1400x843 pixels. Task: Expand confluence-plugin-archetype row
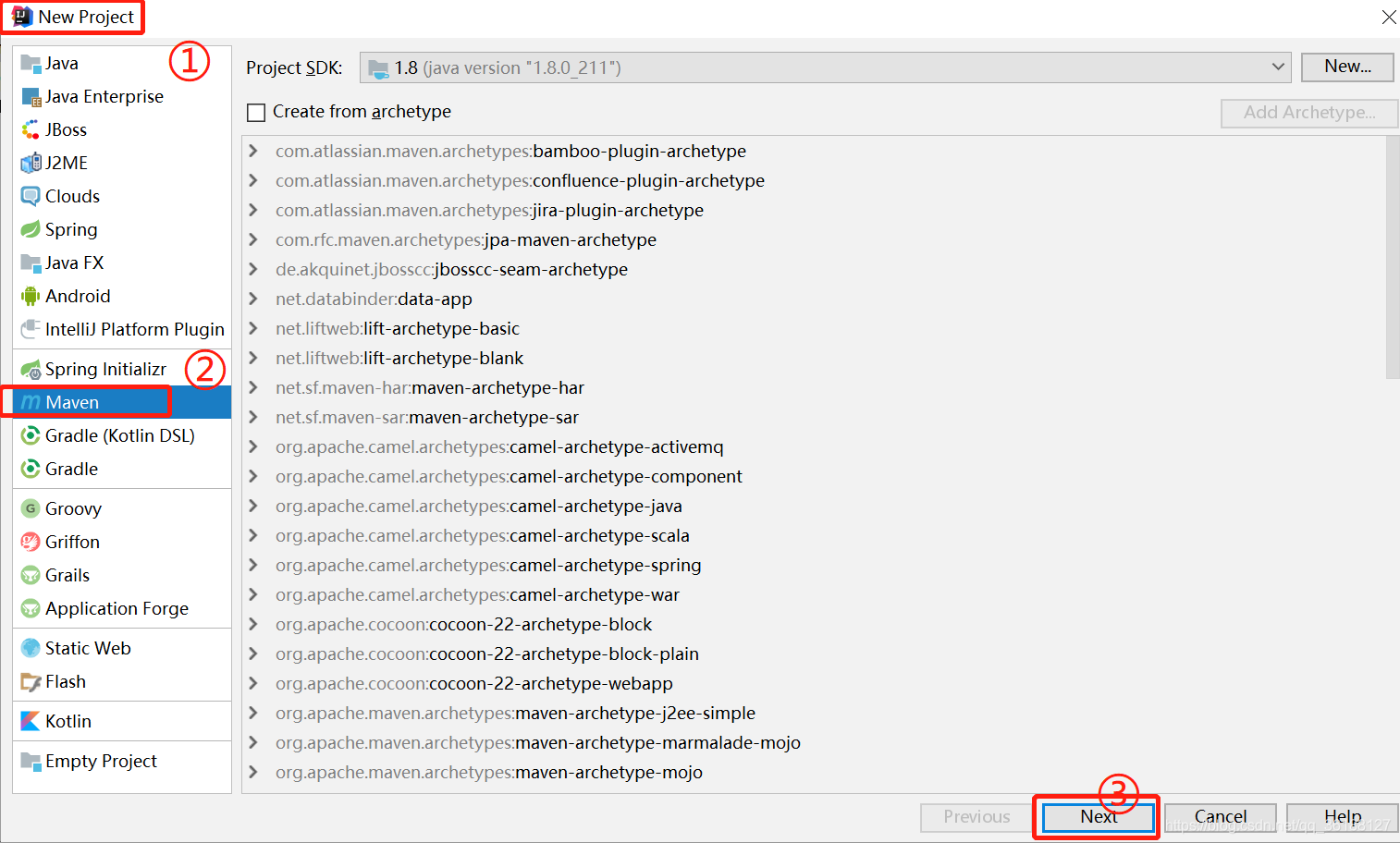coord(253,180)
